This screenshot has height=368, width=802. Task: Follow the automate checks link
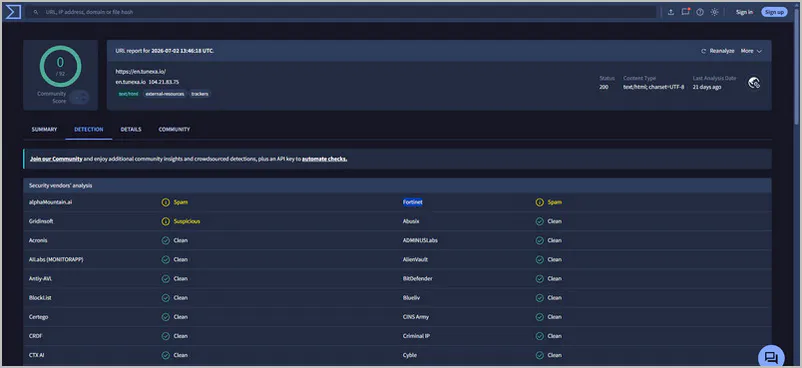[x=325, y=159]
